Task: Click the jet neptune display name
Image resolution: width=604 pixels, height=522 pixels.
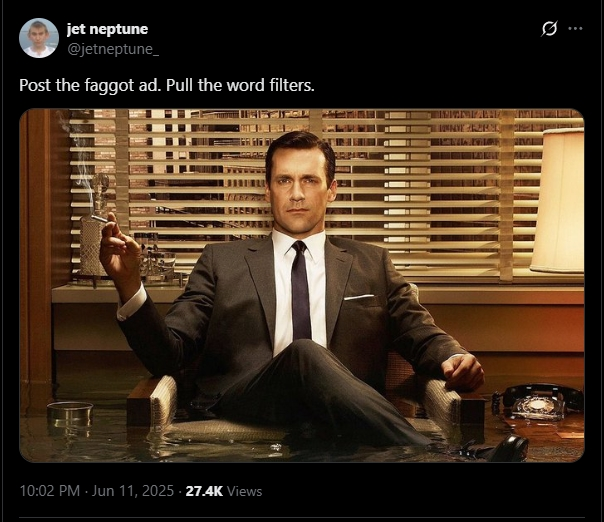Action: click(x=107, y=29)
